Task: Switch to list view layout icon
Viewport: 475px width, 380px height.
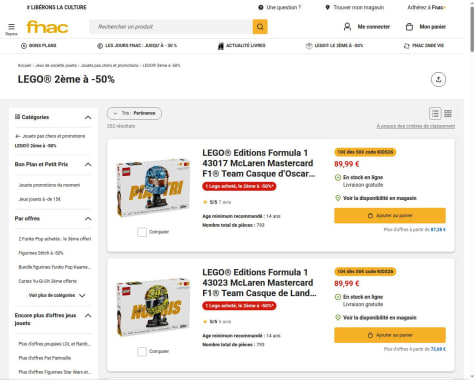Action: (x=435, y=114)
